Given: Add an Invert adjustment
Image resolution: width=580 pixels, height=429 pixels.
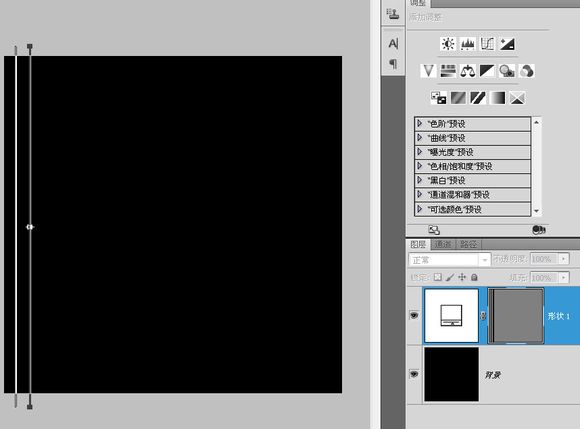Looking at the screenshot, I should (439, 98).
